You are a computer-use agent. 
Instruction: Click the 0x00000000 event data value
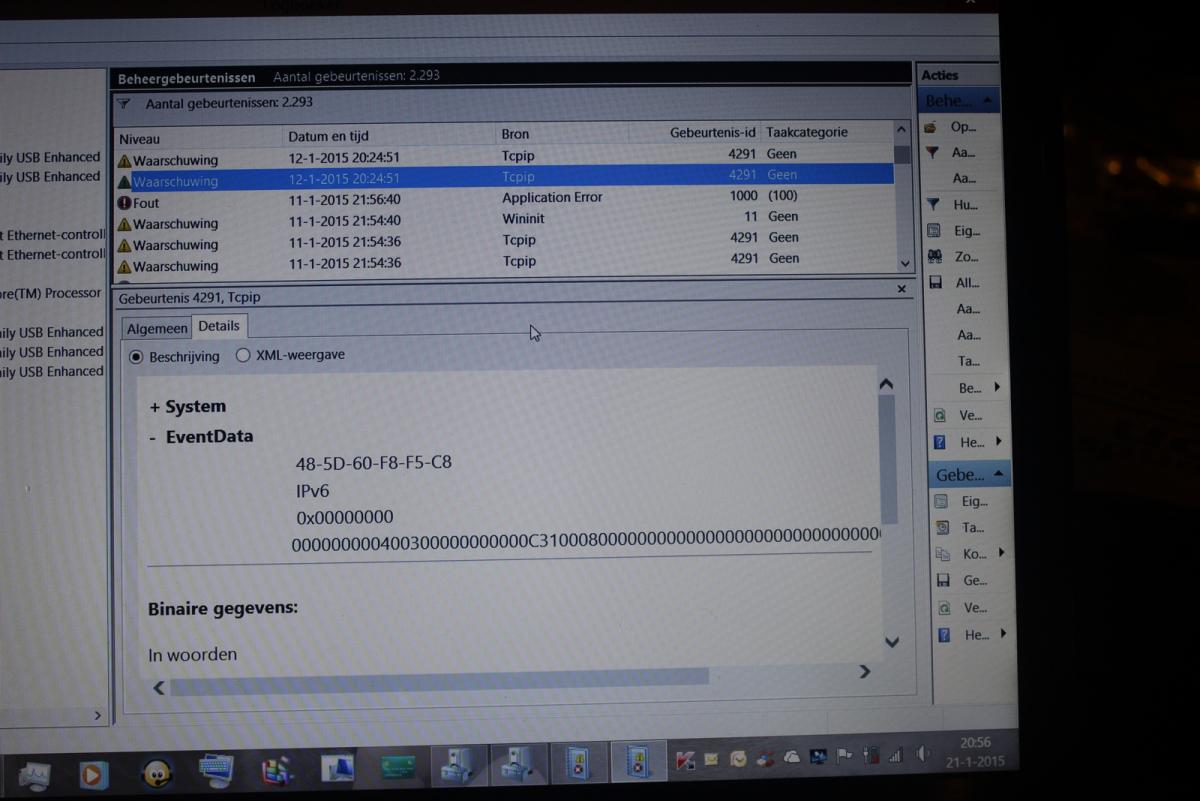tap(345, 517)
